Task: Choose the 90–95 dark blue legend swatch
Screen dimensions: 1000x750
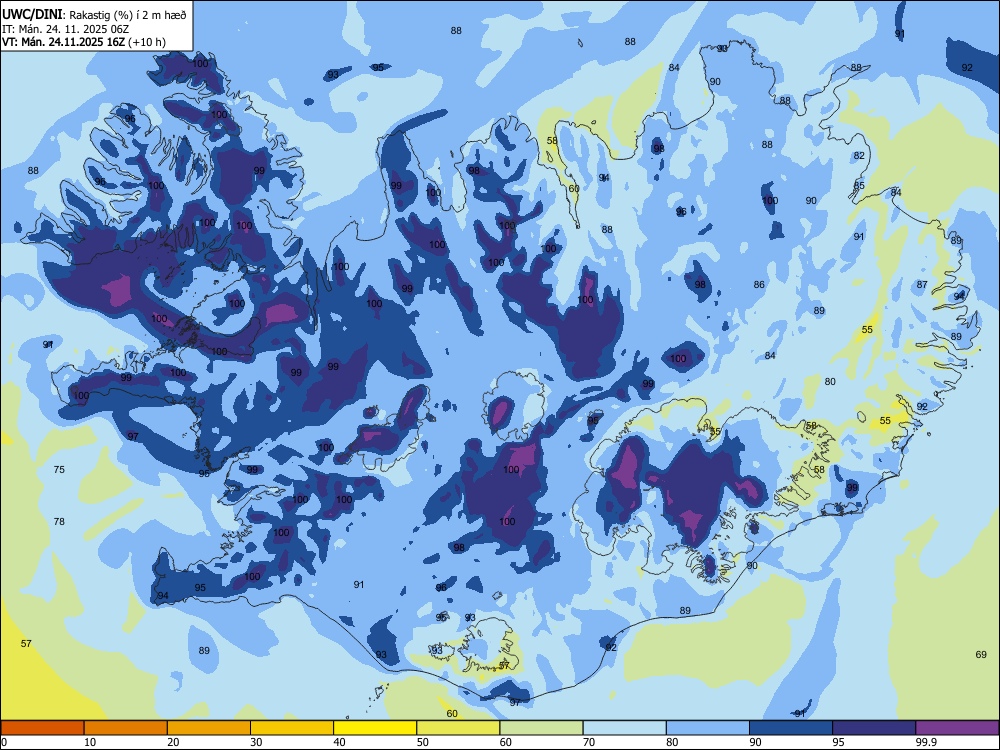Action: 791,728
